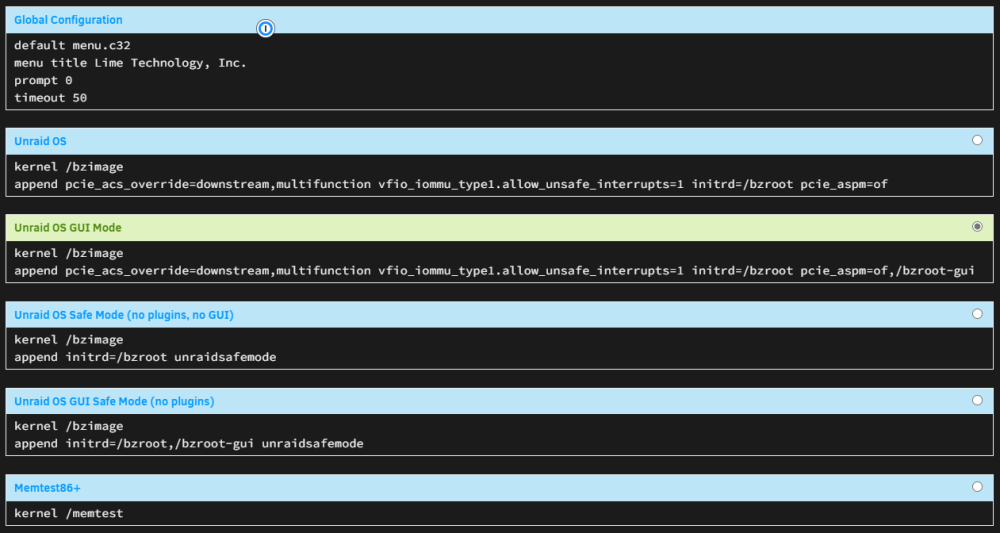The image size is (1000, 533).
Task: Click 'append initrd=/bzroot,/bzroot-gui unraidsafemode' line
Action: 189,443
